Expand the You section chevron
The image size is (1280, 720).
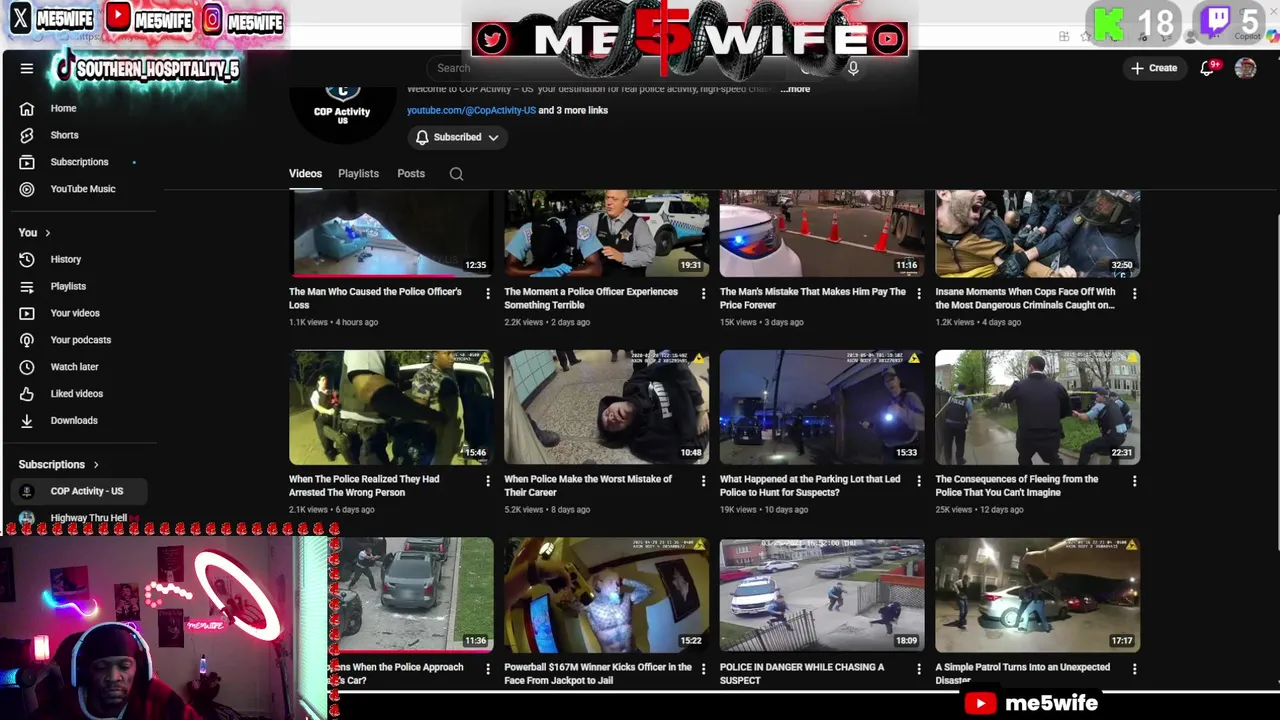tap(47, 233)
